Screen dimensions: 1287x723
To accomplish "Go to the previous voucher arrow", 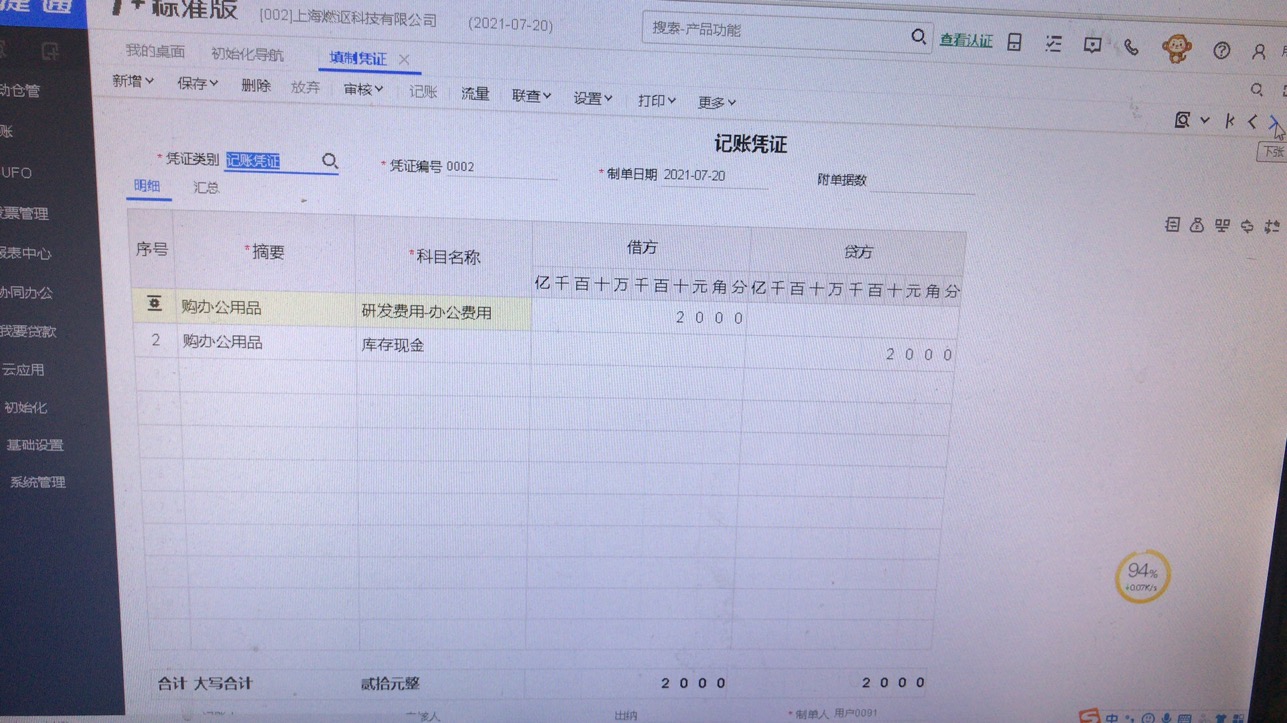I will (x=1252, y=122).
